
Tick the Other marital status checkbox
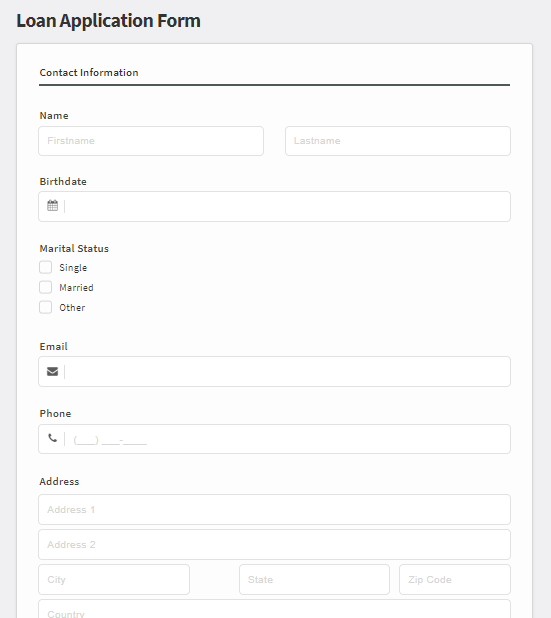coord(45,307)
